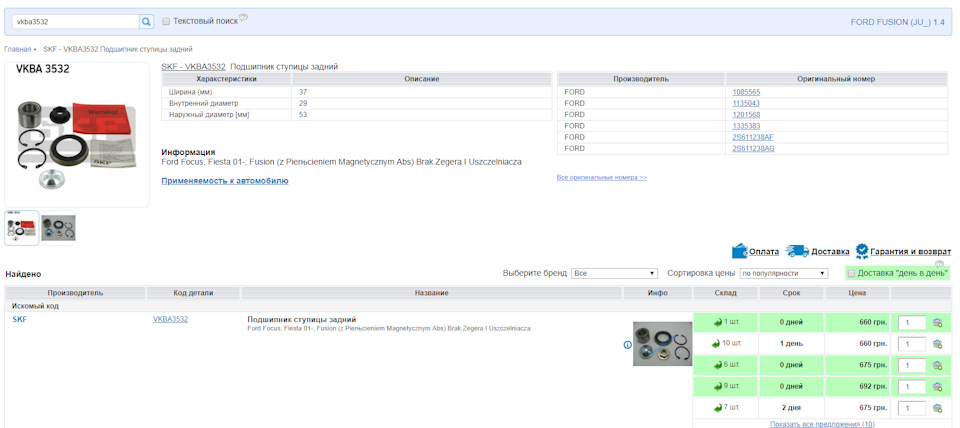Open Все оригинальные номера link

[x=602, y=178]
